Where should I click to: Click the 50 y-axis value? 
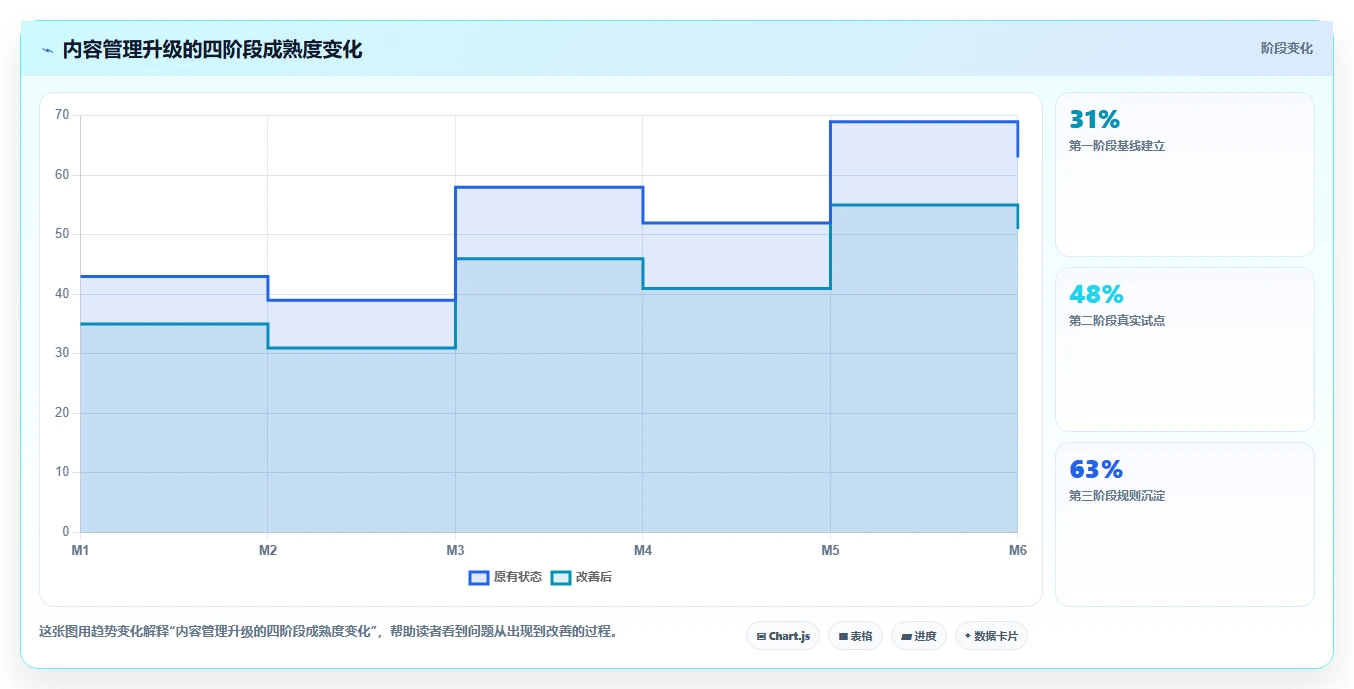click(62, 234)
